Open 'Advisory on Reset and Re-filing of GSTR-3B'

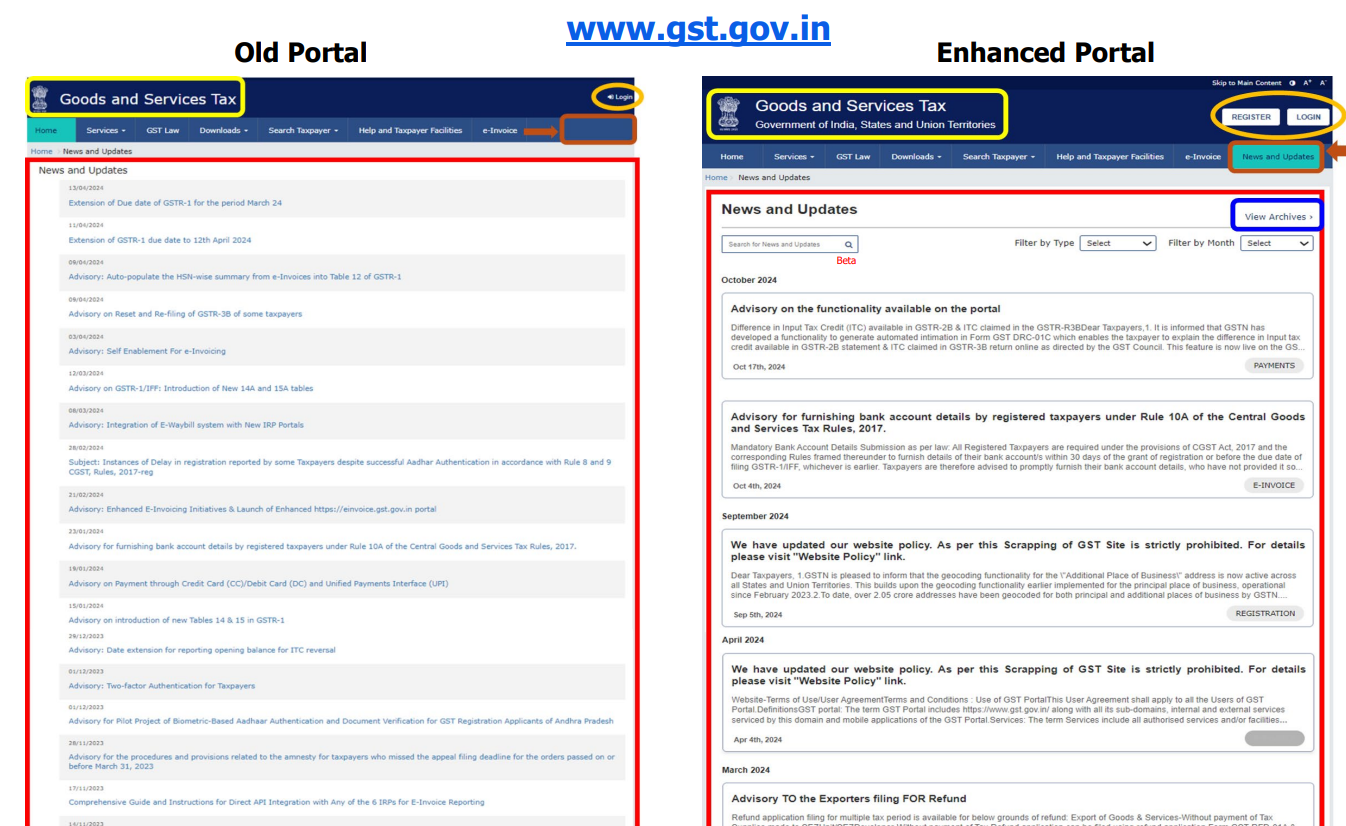coord(185,314)
